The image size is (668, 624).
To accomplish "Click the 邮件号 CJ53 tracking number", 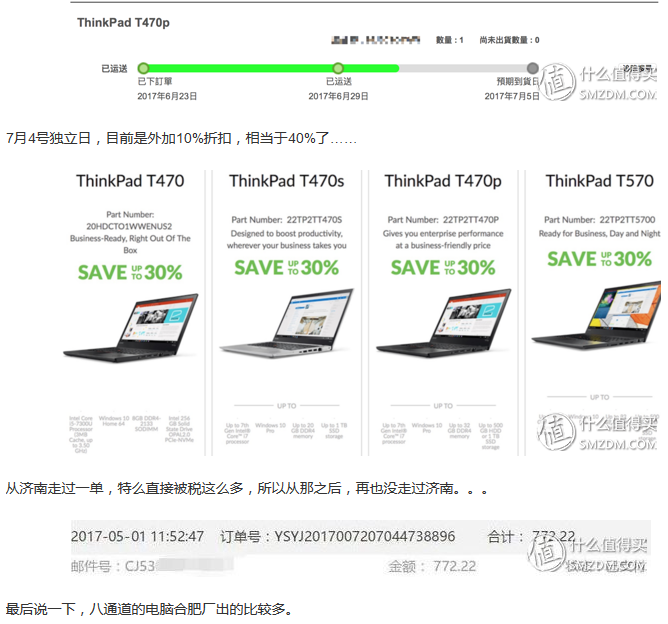I will [x=152, y=566].
